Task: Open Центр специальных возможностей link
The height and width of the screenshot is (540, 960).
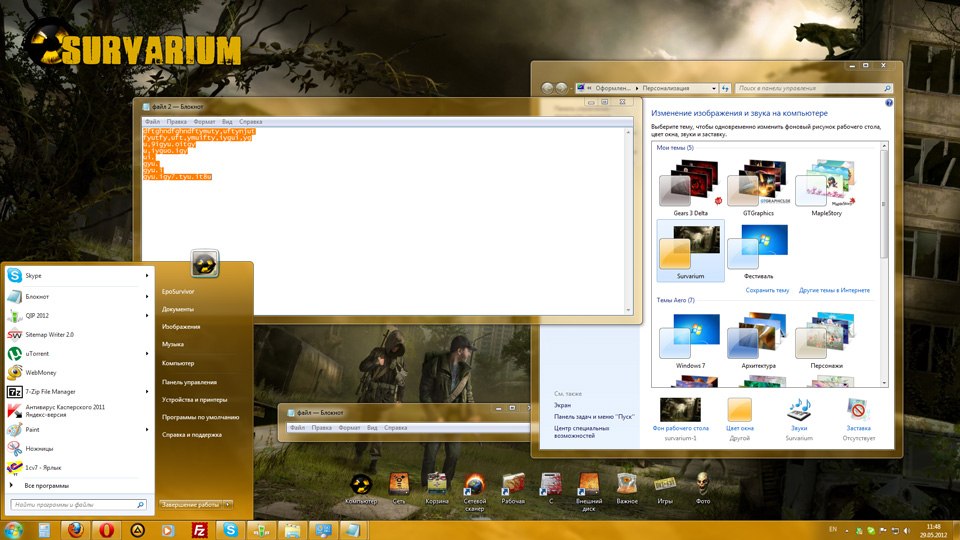Action: point(582,432)
